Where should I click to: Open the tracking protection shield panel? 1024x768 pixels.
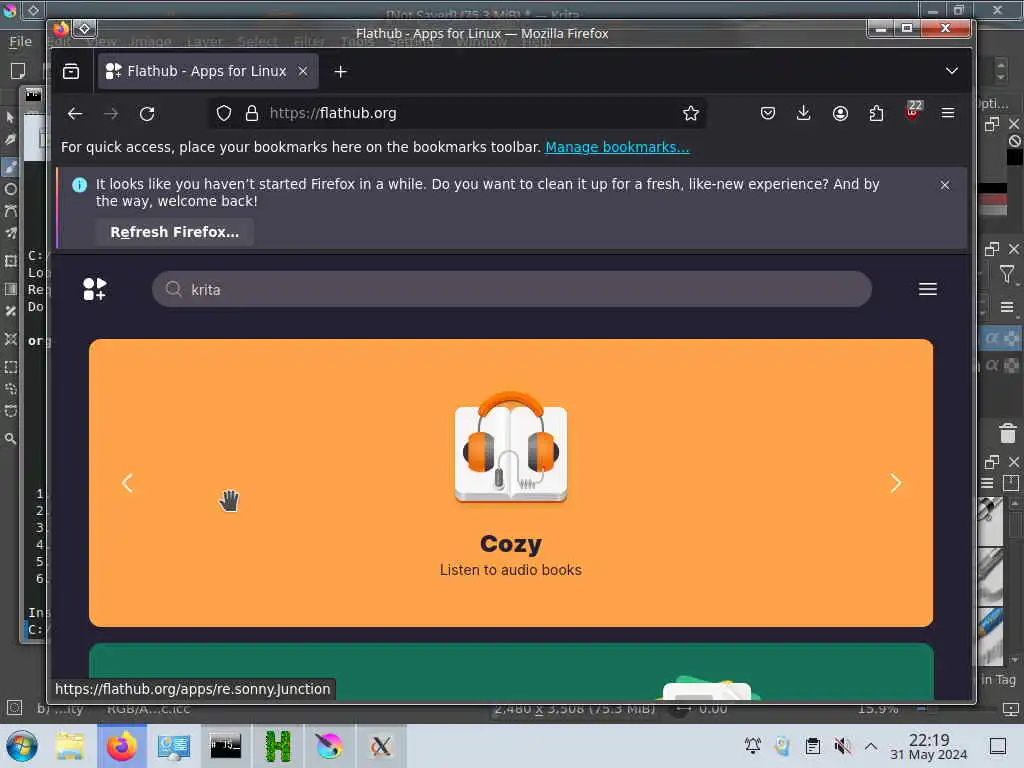coord(224,114)
